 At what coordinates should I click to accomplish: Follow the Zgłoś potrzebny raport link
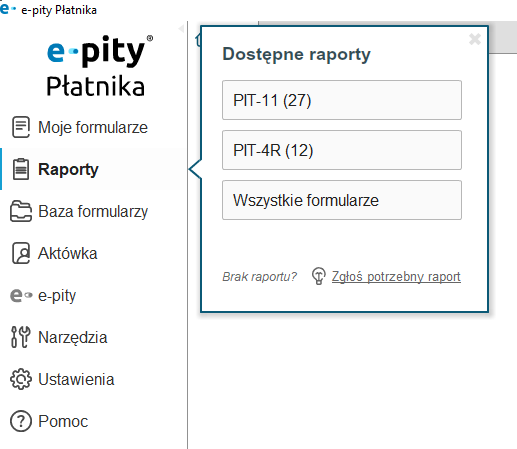tap(396, 277)
